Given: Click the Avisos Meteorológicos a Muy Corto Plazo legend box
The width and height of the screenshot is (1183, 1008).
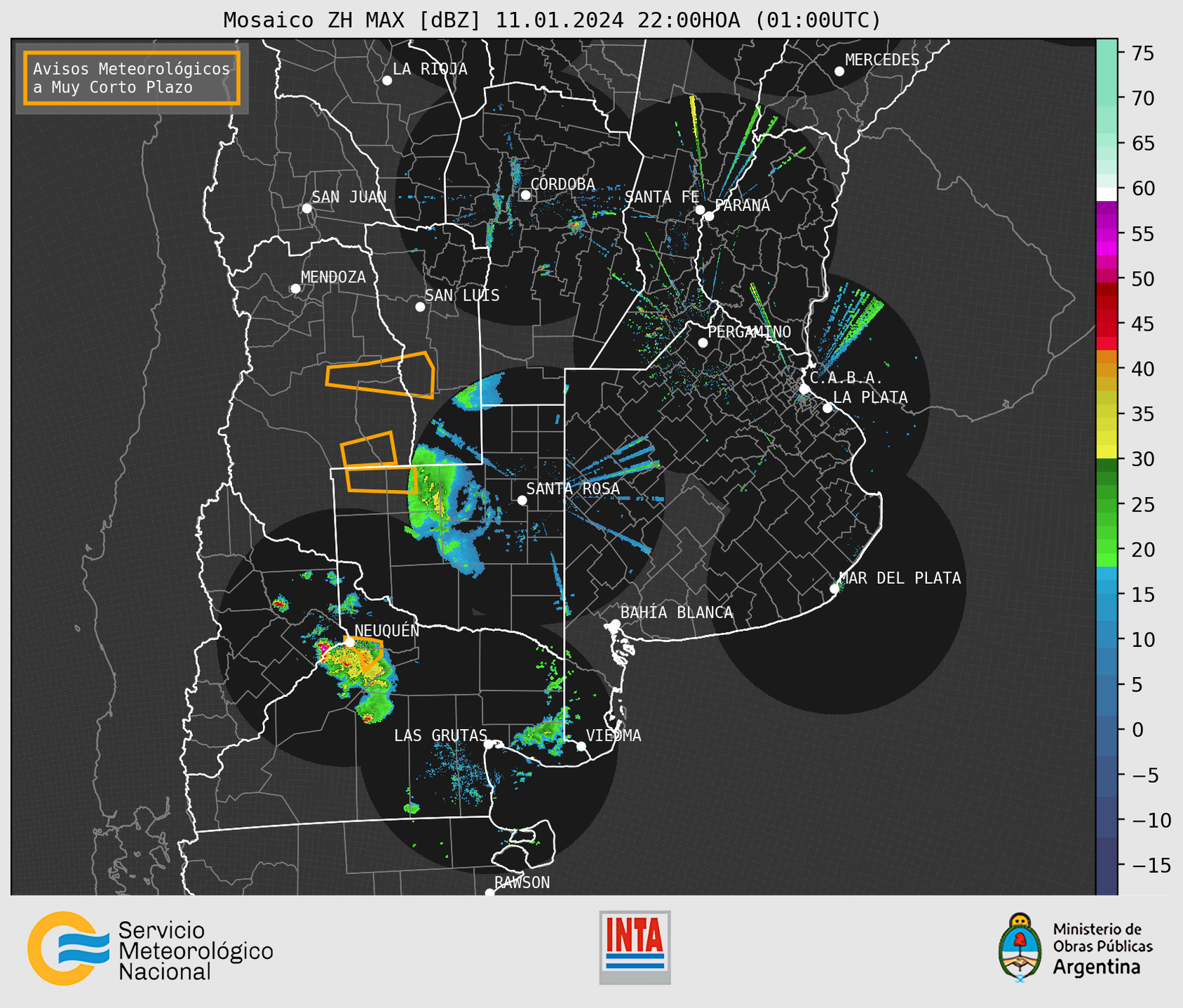Looking at the screenshot, I should [132, 78].
